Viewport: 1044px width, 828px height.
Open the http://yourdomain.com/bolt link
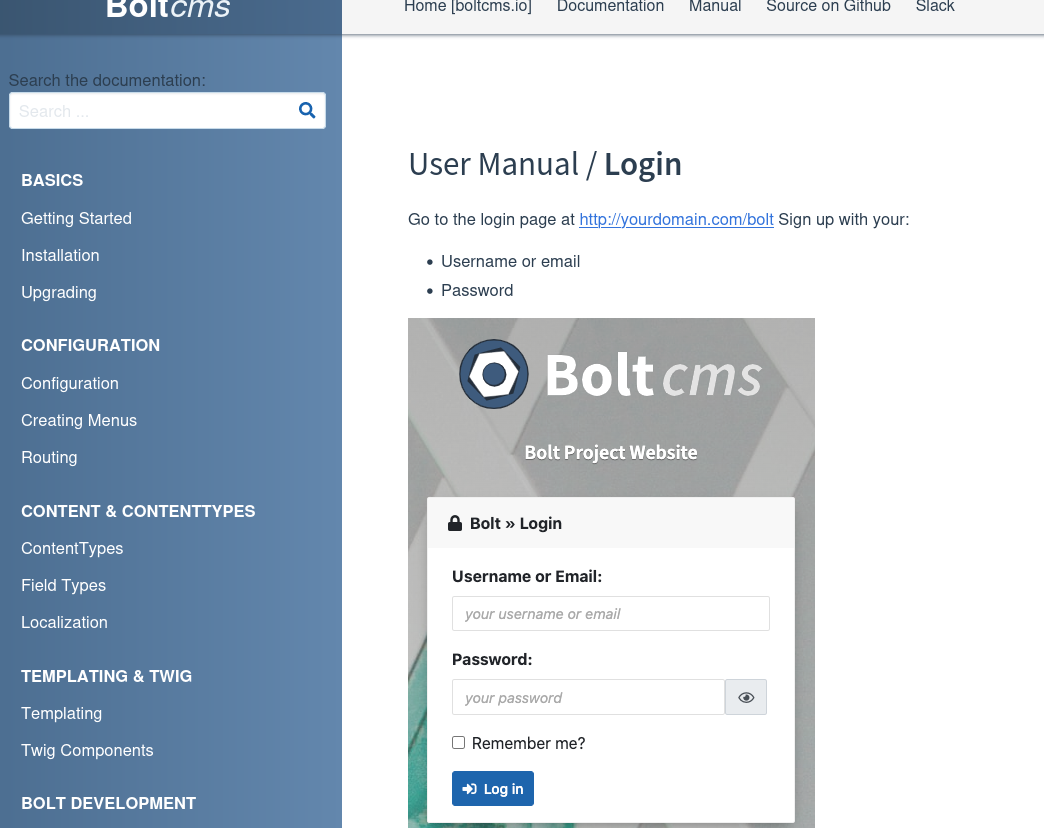676,220
